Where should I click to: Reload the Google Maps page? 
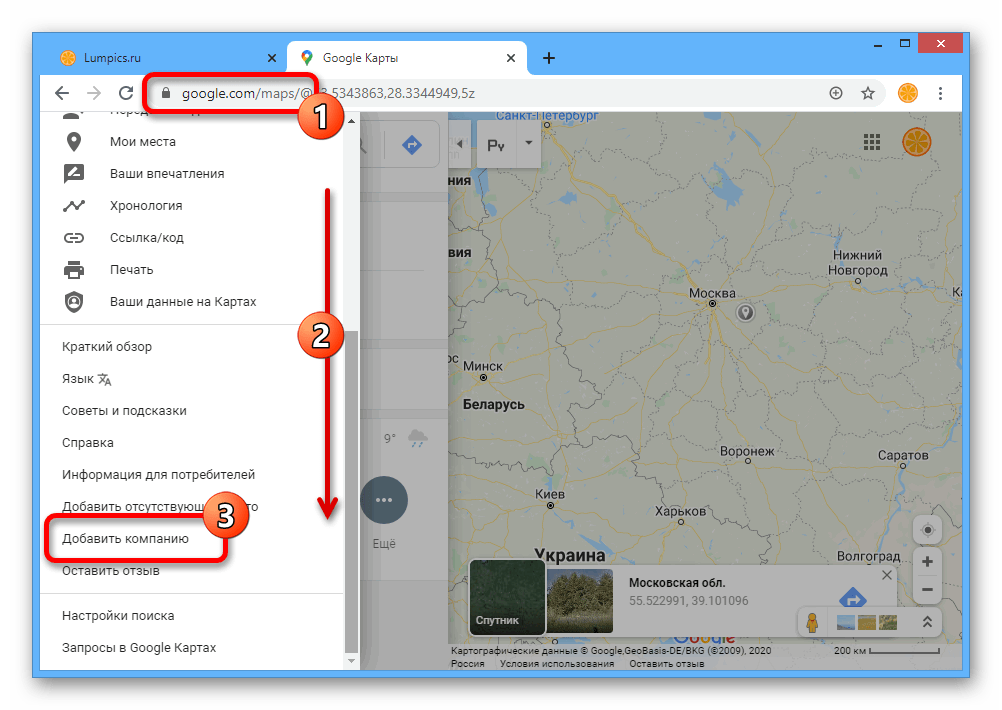coord(126,93)
